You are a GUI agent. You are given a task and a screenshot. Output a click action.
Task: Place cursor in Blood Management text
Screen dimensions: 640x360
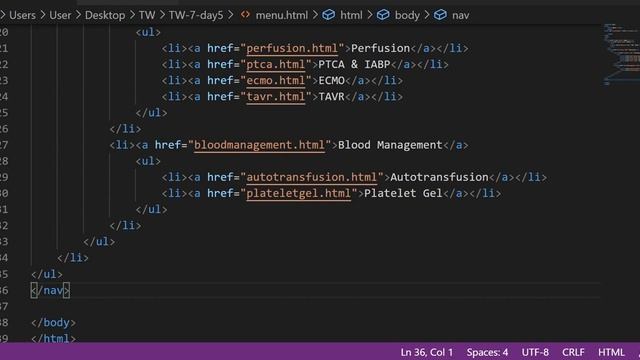click(390, 145)
